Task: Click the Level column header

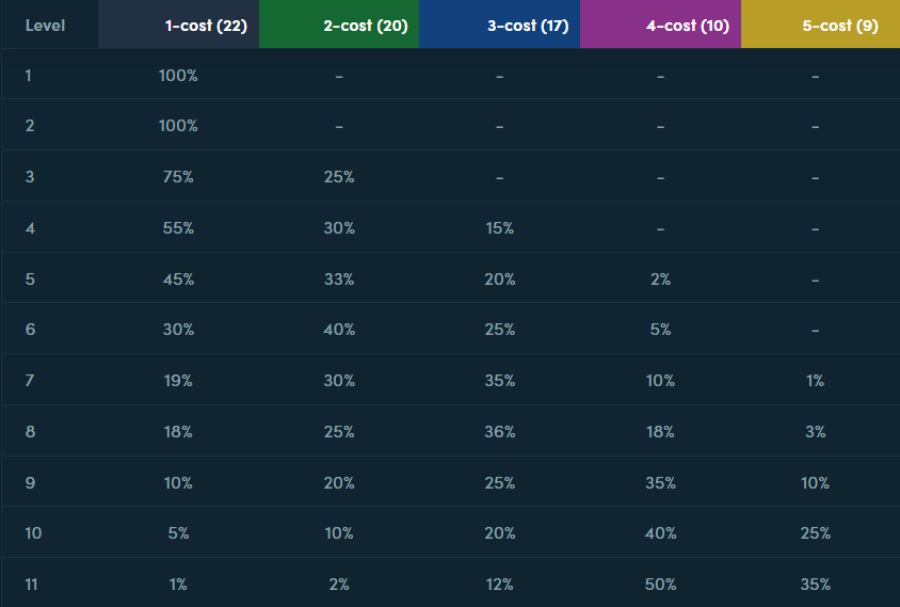Action: (45, 26)
